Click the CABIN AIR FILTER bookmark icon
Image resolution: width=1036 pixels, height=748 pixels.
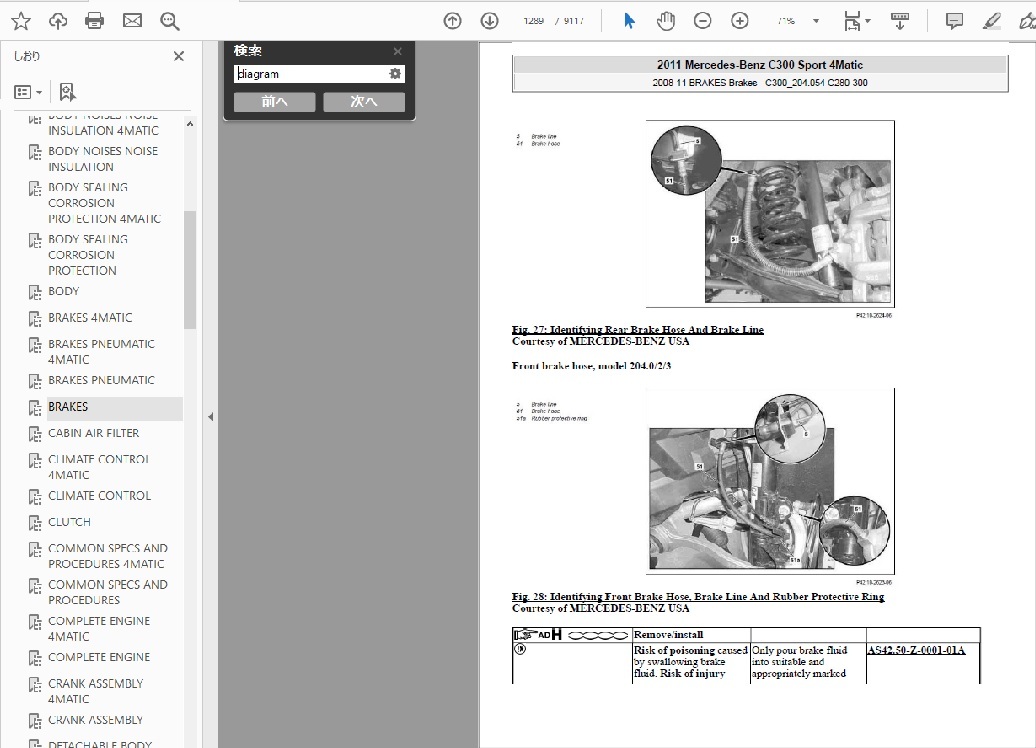(35, 433)
